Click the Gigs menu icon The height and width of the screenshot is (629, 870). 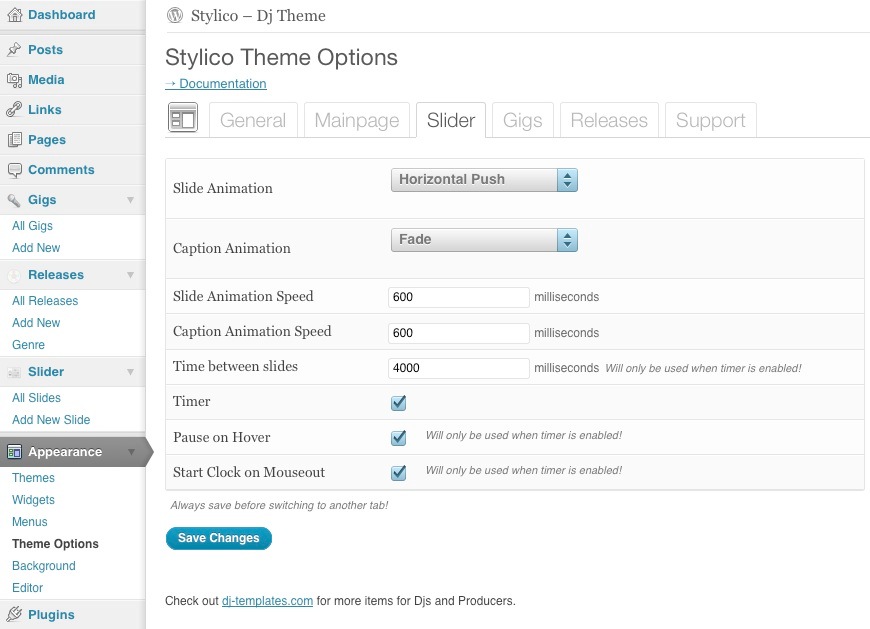[14, 200]
